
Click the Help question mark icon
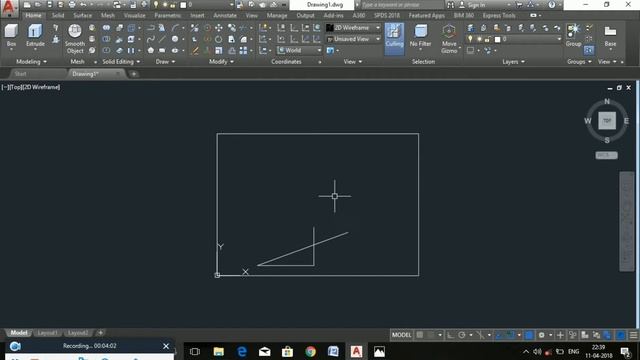[x=551, y=5]
